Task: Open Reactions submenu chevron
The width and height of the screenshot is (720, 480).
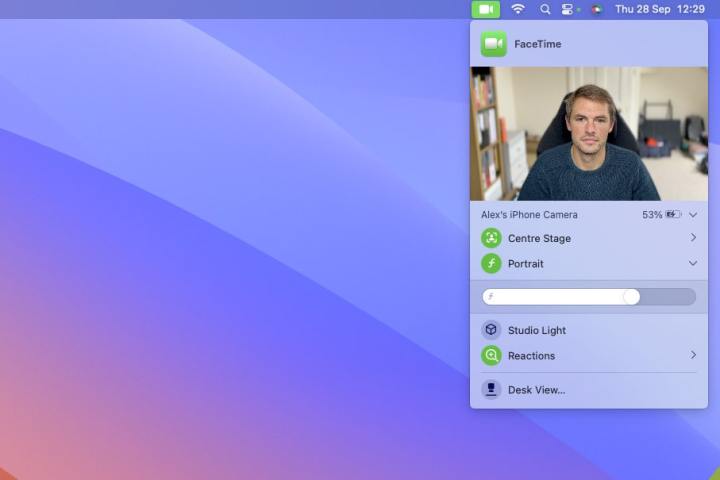Action: click(693, 355)
